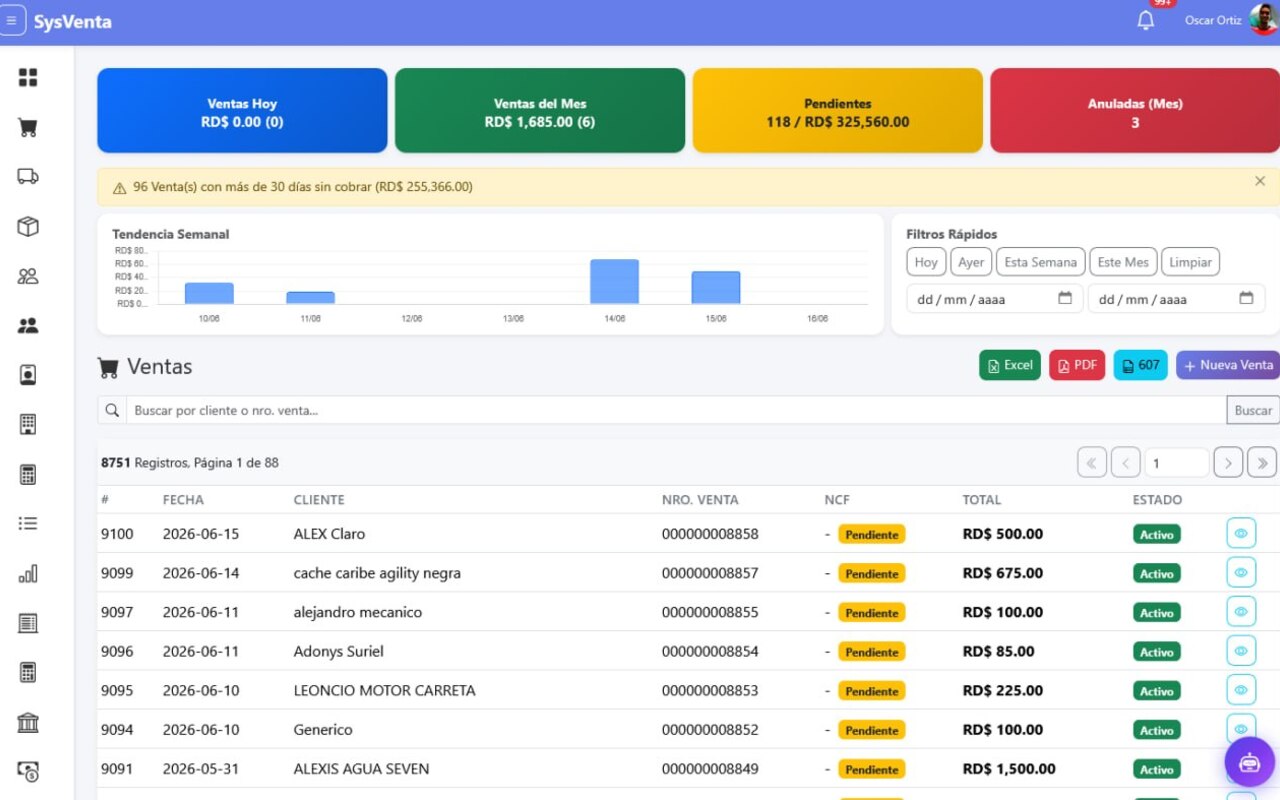Open the bulleted list sidebar icon
The height and width of the screenshot is (800, 1280).
[28, 524]
